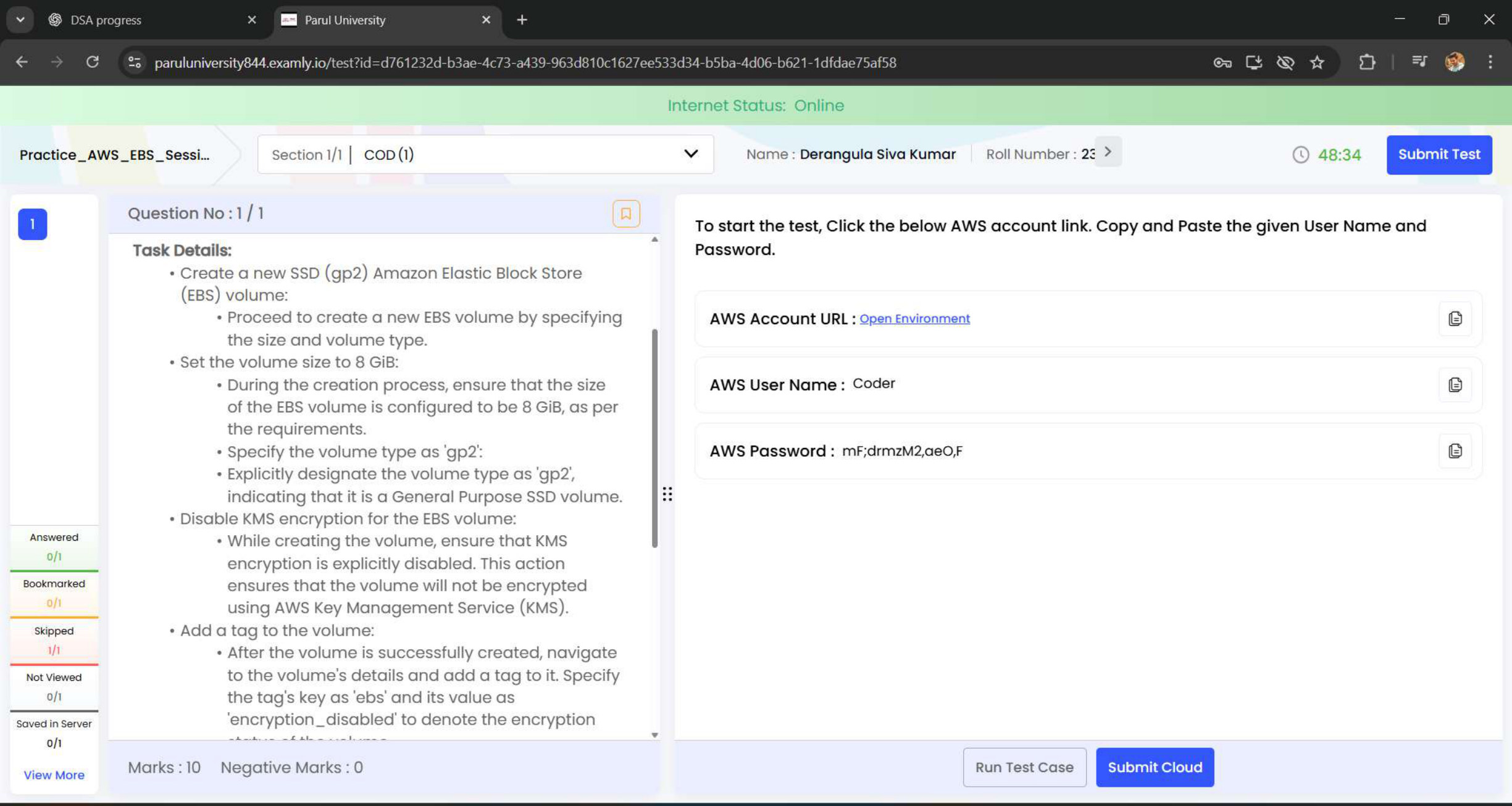Screen dimensions: 1512x806
Task: Open the browser extensions menu
Action: 1367,62
